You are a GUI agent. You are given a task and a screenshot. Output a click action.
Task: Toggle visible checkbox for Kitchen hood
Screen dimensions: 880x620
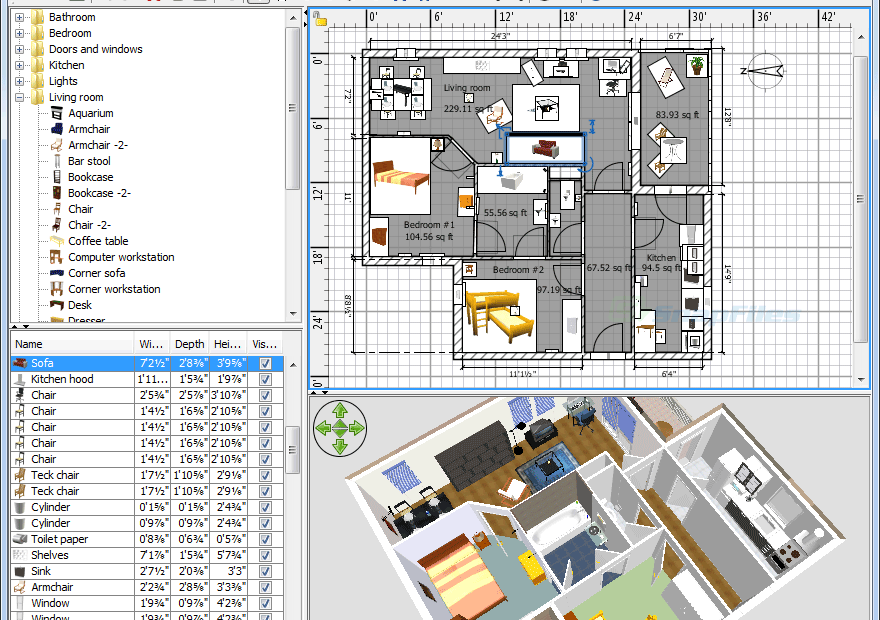[265, 380]
